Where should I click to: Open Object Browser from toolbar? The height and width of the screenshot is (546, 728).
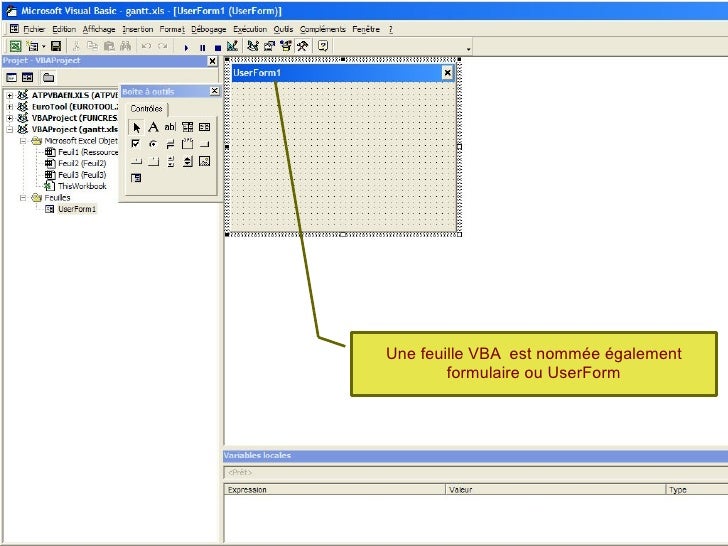286,46
